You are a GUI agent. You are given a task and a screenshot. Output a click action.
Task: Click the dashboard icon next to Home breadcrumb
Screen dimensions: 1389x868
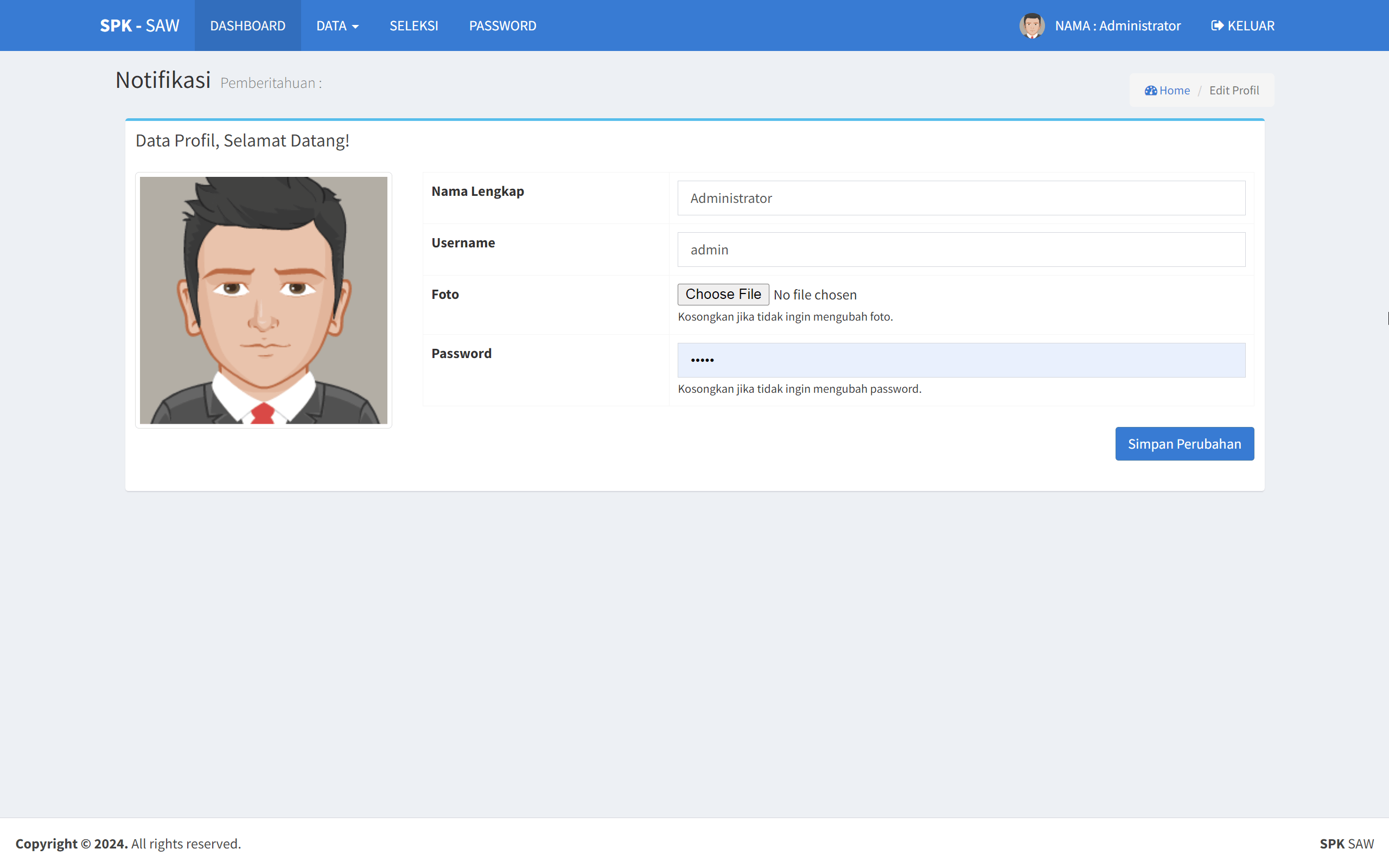1151,90
